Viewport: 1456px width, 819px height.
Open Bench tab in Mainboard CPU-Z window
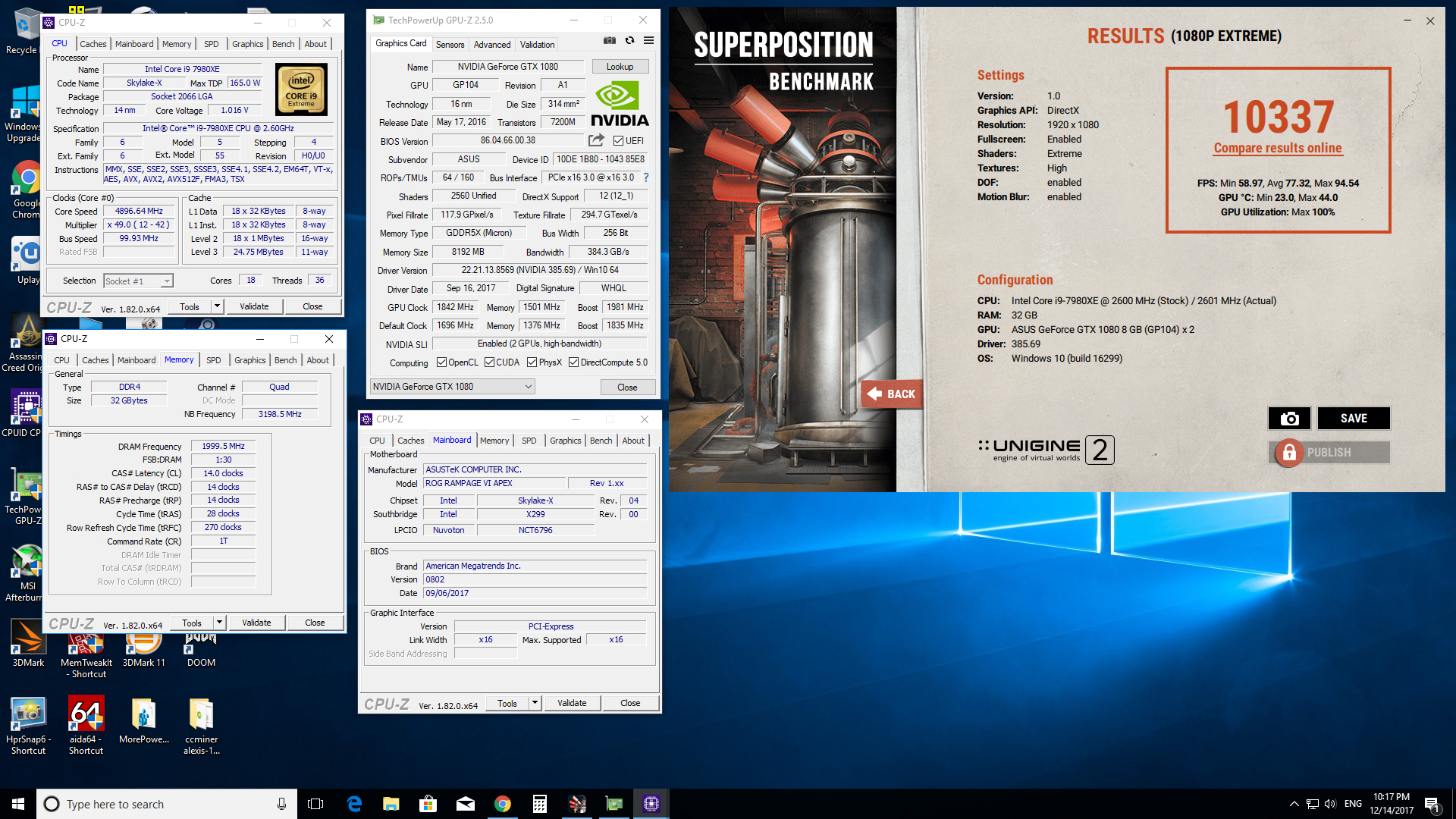tap(601, 441)
